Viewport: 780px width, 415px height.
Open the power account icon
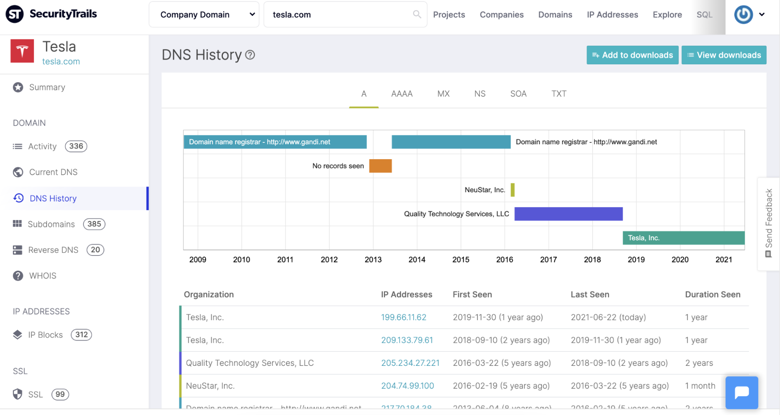[743, 14]
